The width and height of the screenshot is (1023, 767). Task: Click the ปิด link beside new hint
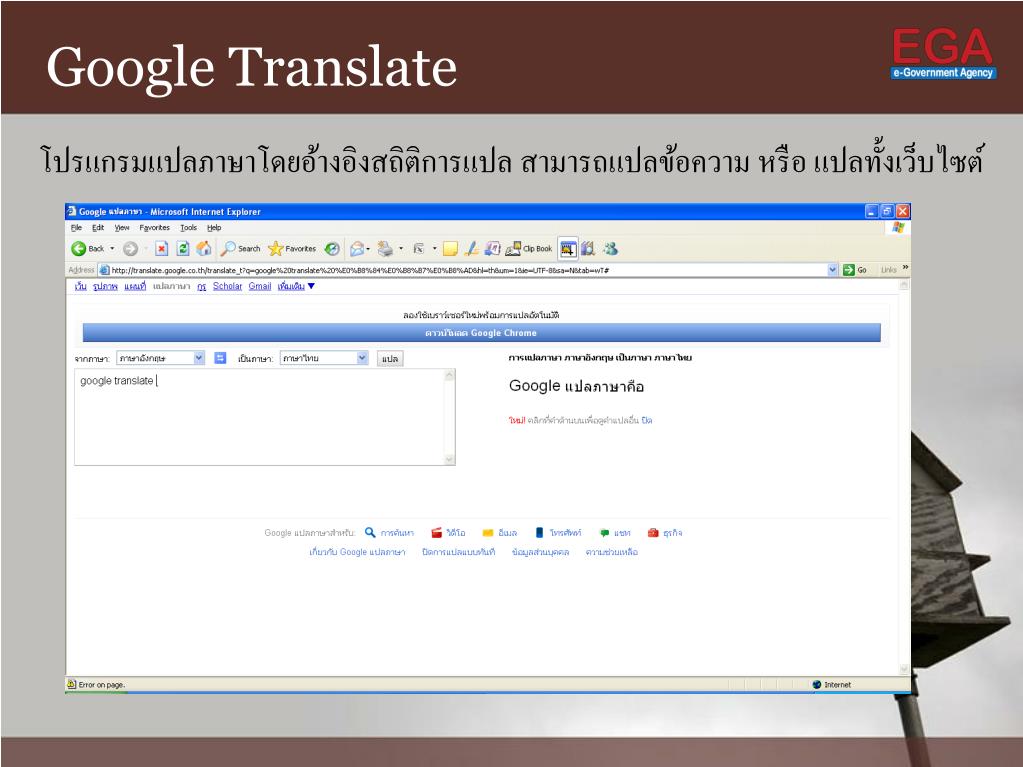(x=647, y=421)
